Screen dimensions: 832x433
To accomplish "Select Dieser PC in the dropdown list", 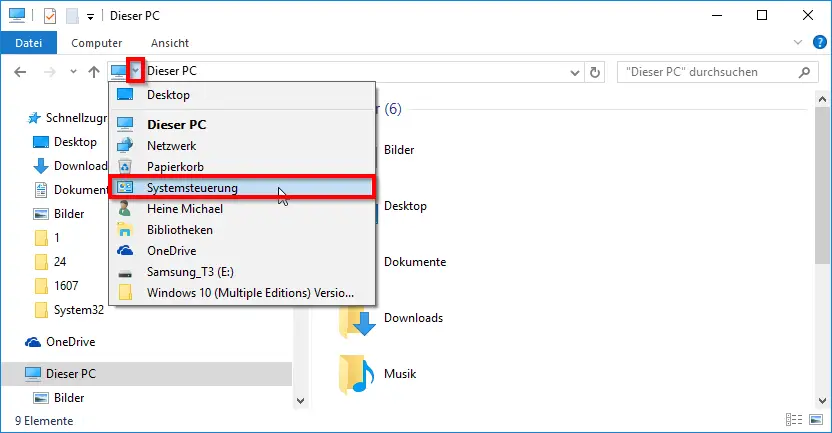I will [242, 125].
